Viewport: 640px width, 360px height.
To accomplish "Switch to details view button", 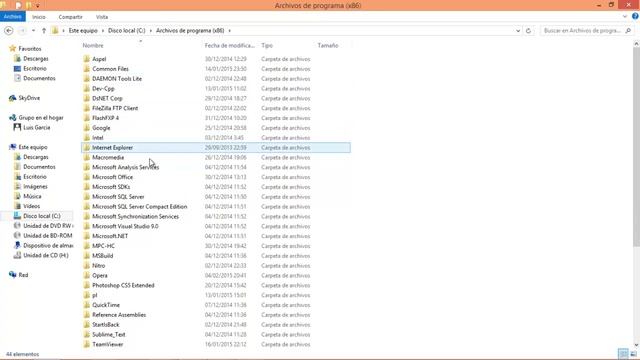I will point(623,353).
